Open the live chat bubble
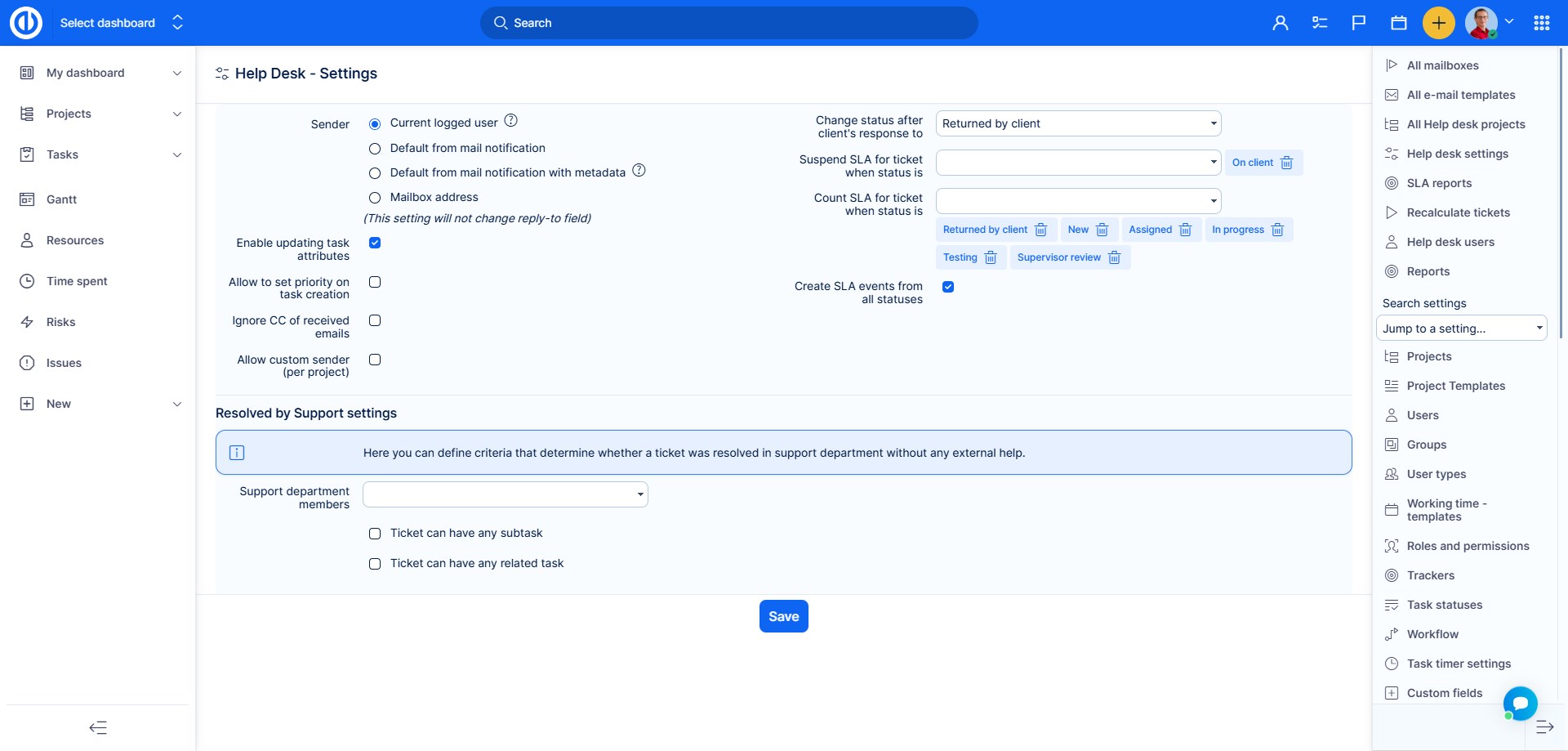 (x=1520, y=703)
